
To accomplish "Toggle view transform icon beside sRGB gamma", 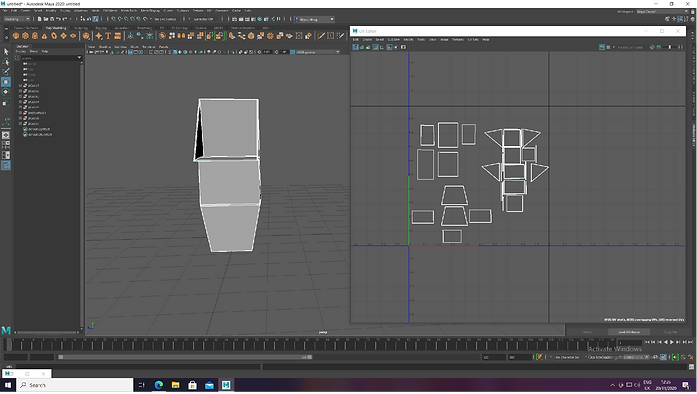I will (292, 52).
